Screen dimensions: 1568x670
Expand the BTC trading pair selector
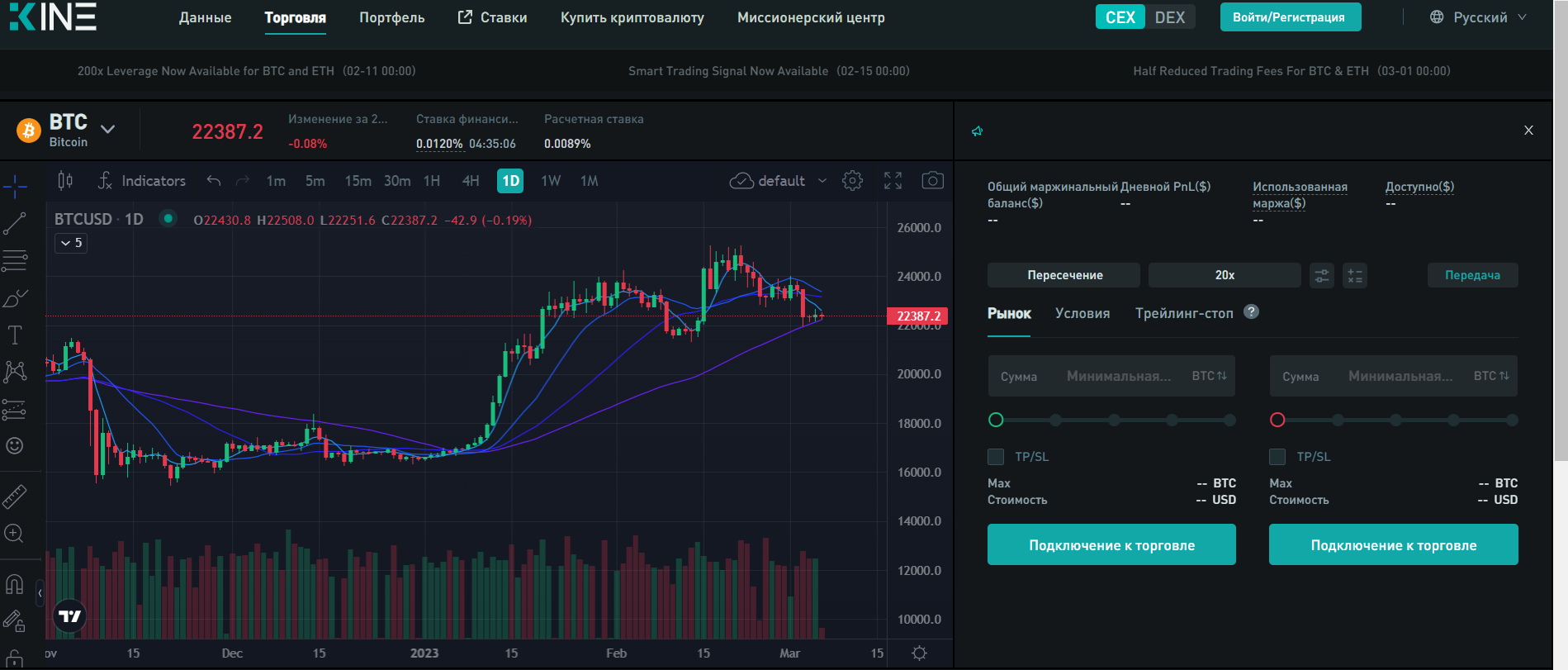tap(107, 129)
